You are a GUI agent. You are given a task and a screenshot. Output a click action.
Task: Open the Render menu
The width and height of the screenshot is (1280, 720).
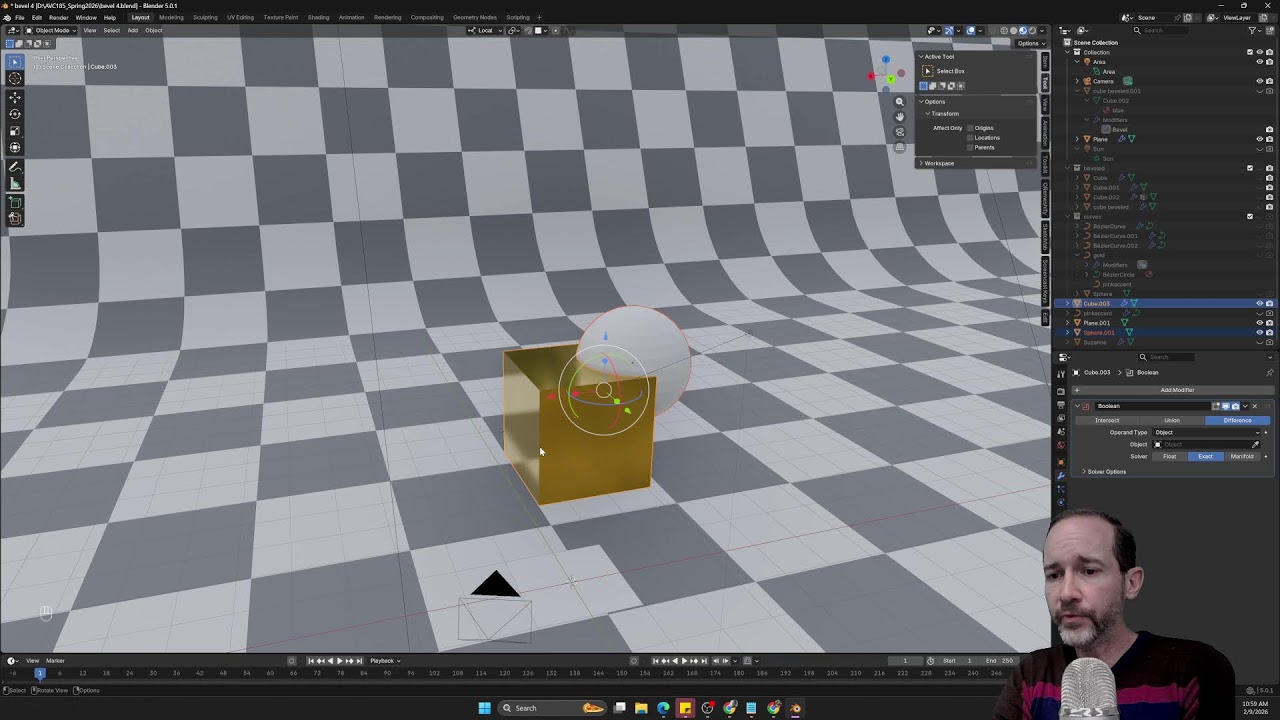(58, 17)
